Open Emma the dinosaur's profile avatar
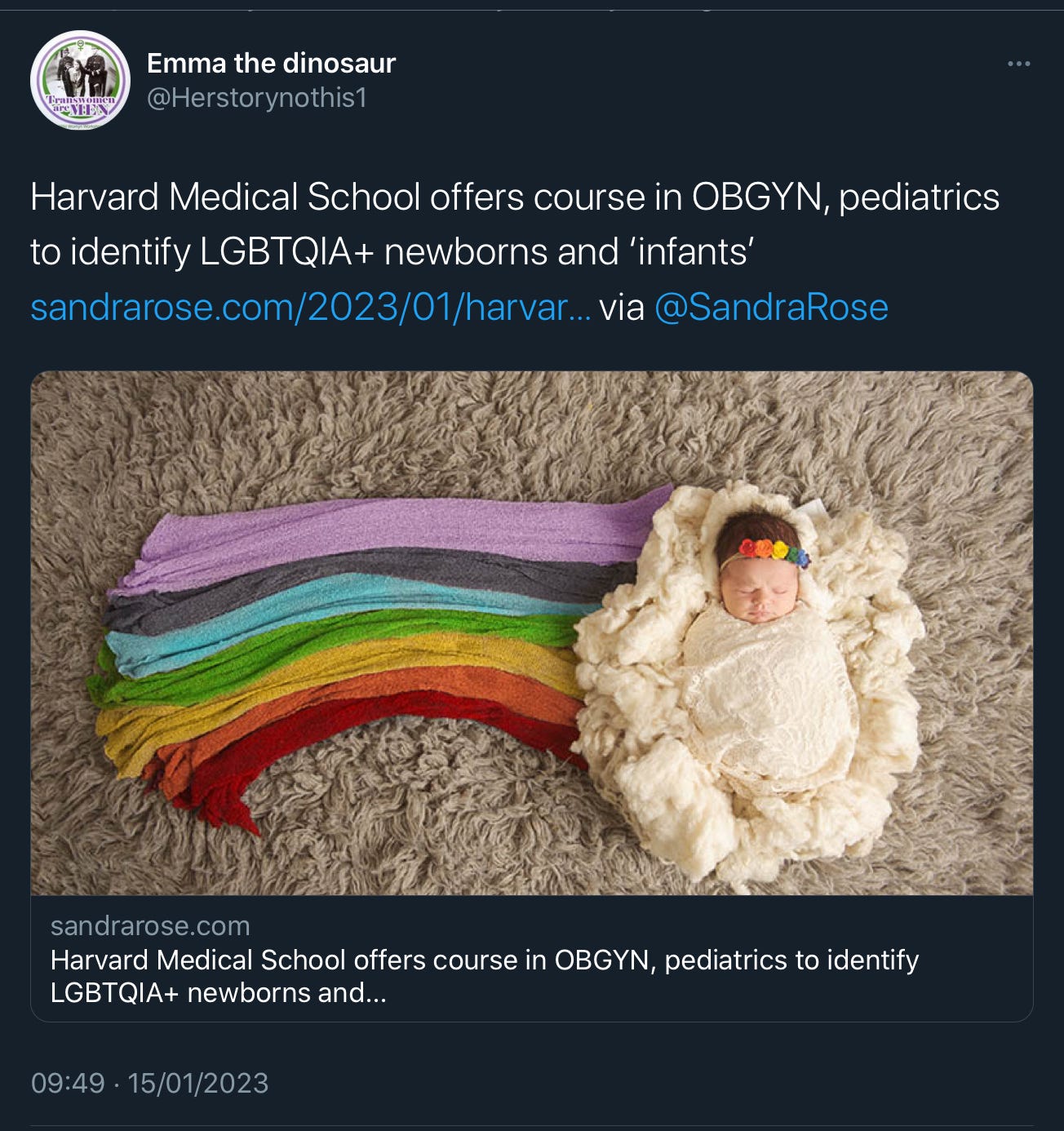 point(80,80)
